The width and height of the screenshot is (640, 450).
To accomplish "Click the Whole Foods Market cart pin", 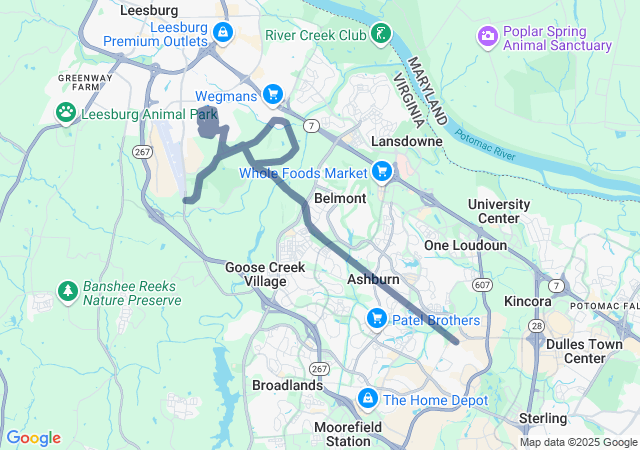I will [x=382, y=172].
